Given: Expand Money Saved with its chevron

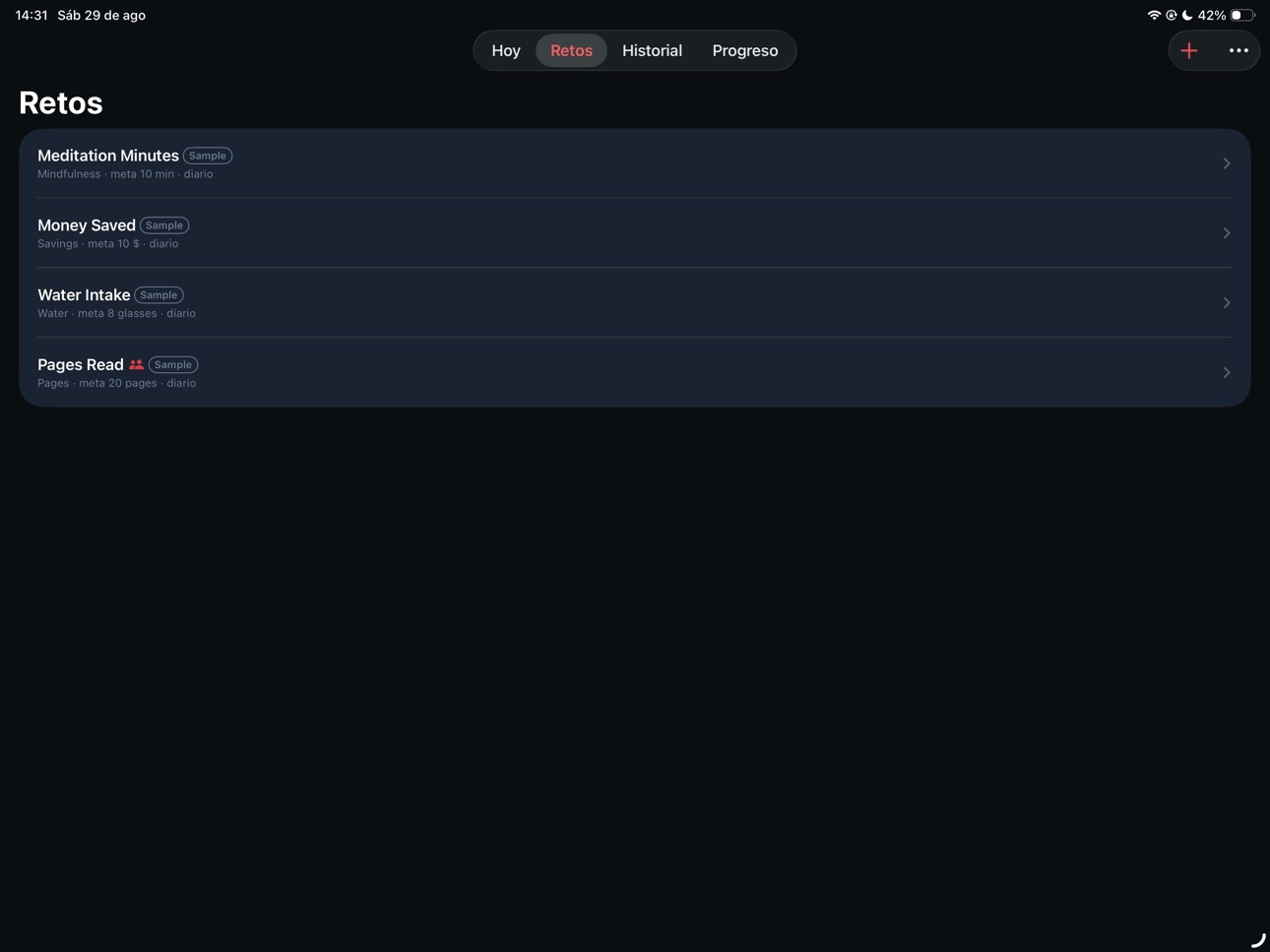Looking at the screenshot, I should [x=1227, y=233].
